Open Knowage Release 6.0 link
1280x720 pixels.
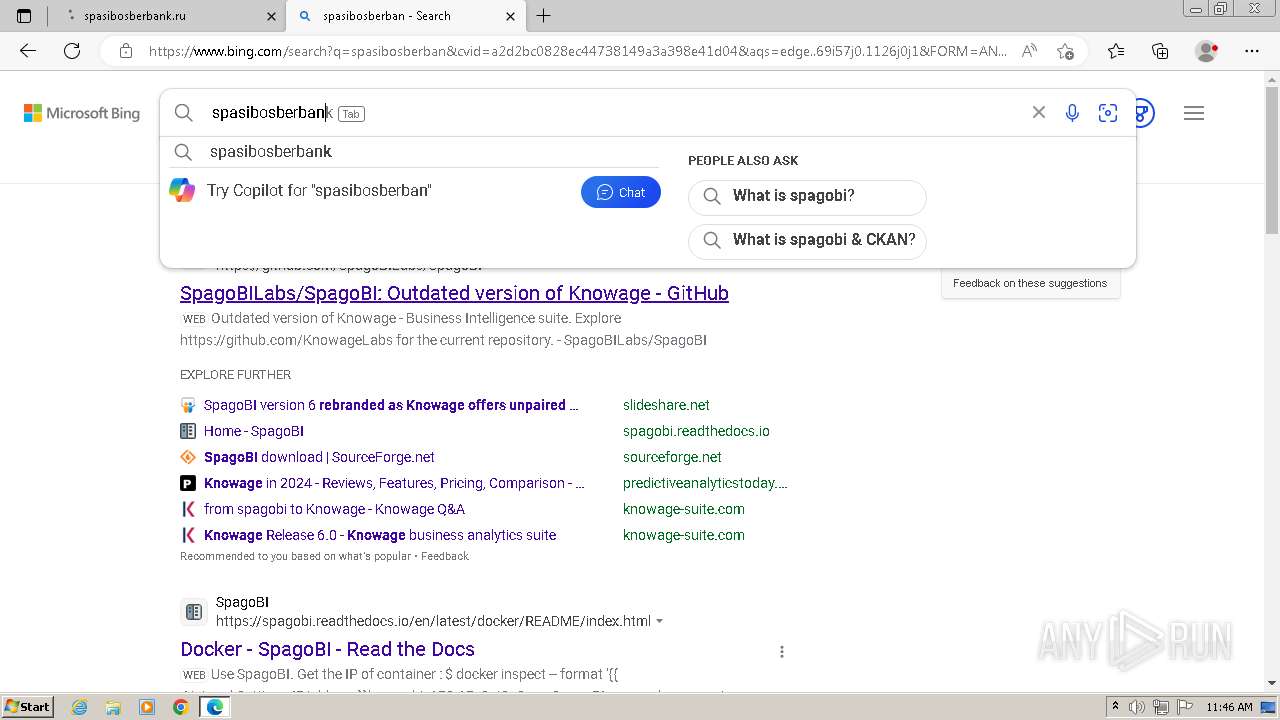tap(380, 535)
